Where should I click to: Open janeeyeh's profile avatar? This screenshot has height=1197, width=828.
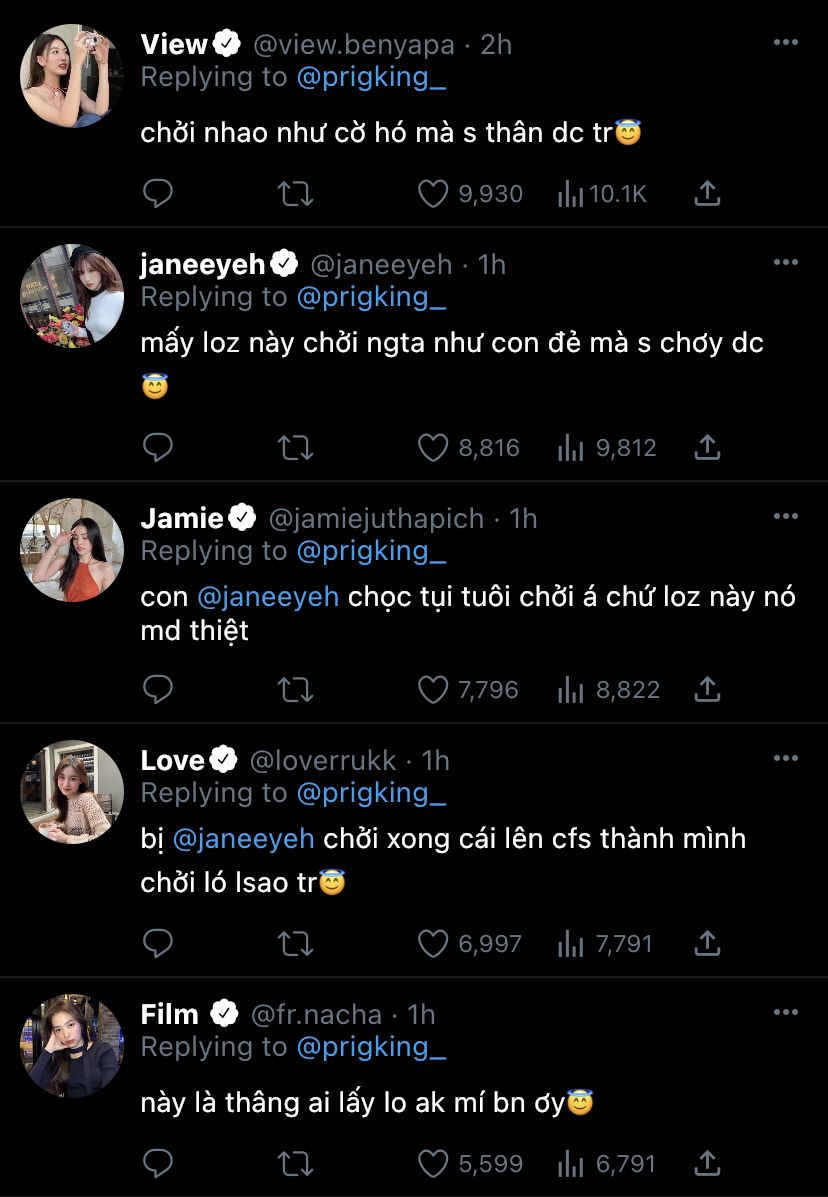[x=72, y=296]
